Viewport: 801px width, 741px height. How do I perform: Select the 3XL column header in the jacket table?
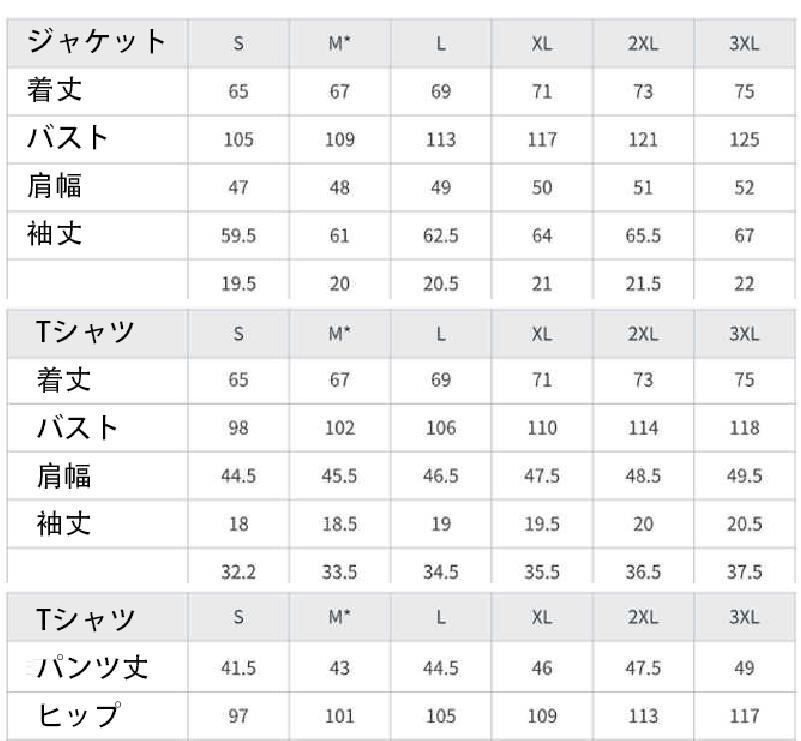click(744, 44)
